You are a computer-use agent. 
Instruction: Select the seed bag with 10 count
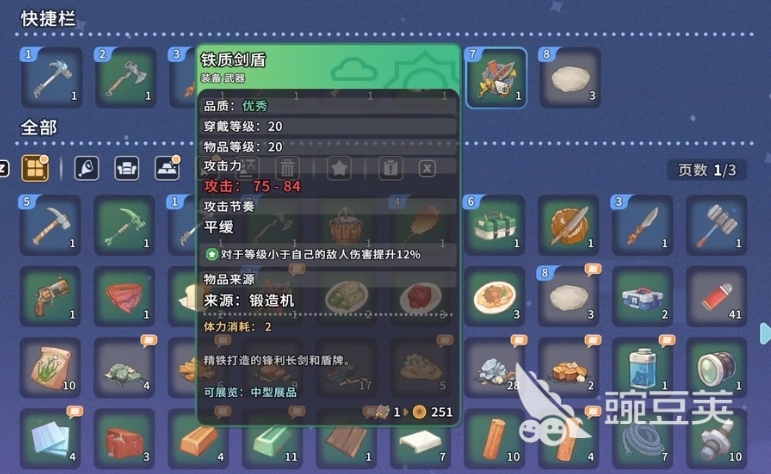tap(51, 368)
